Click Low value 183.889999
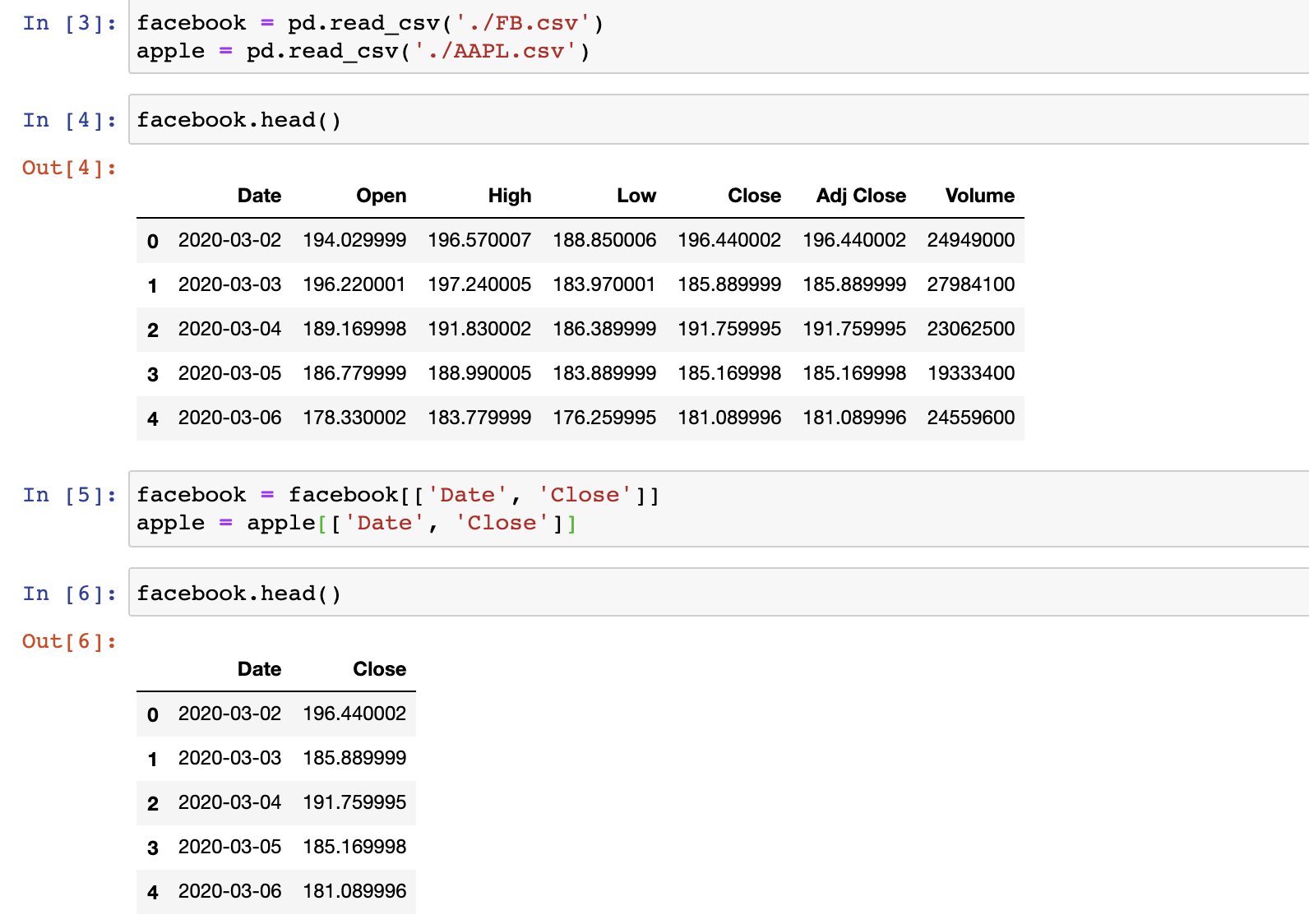The image size is (1309, 924). point(604,373)
